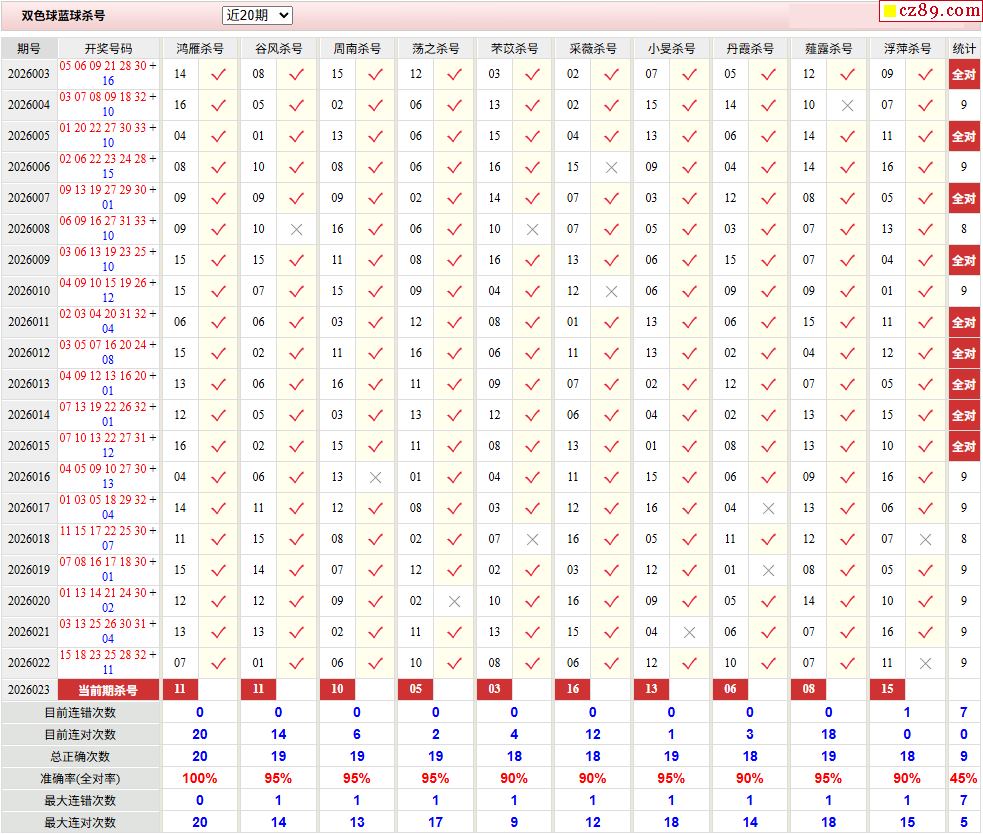983x834 pixels.
Task: Select the 浮萍杀号 column header
Action: (x=907, y=48)
